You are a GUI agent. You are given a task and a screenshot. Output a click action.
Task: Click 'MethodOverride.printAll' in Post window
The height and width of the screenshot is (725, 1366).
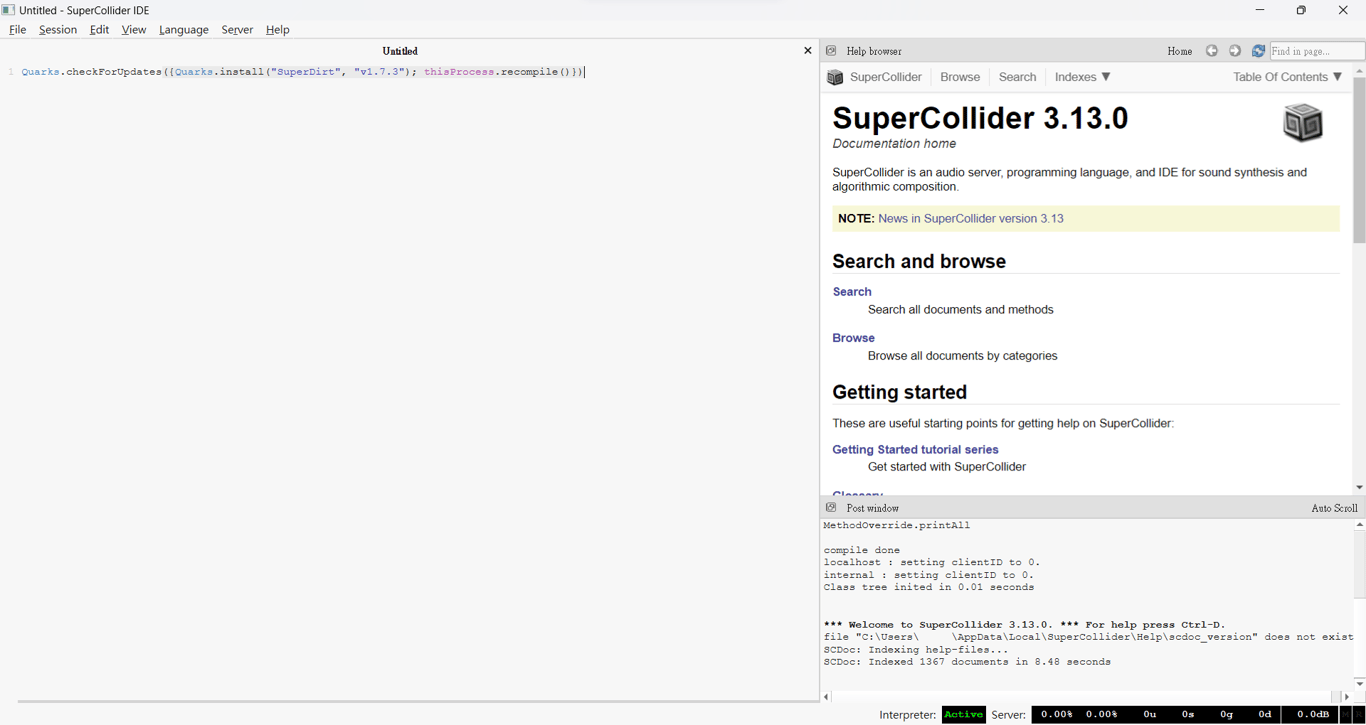pyautogui.click(x=897, y=525)
